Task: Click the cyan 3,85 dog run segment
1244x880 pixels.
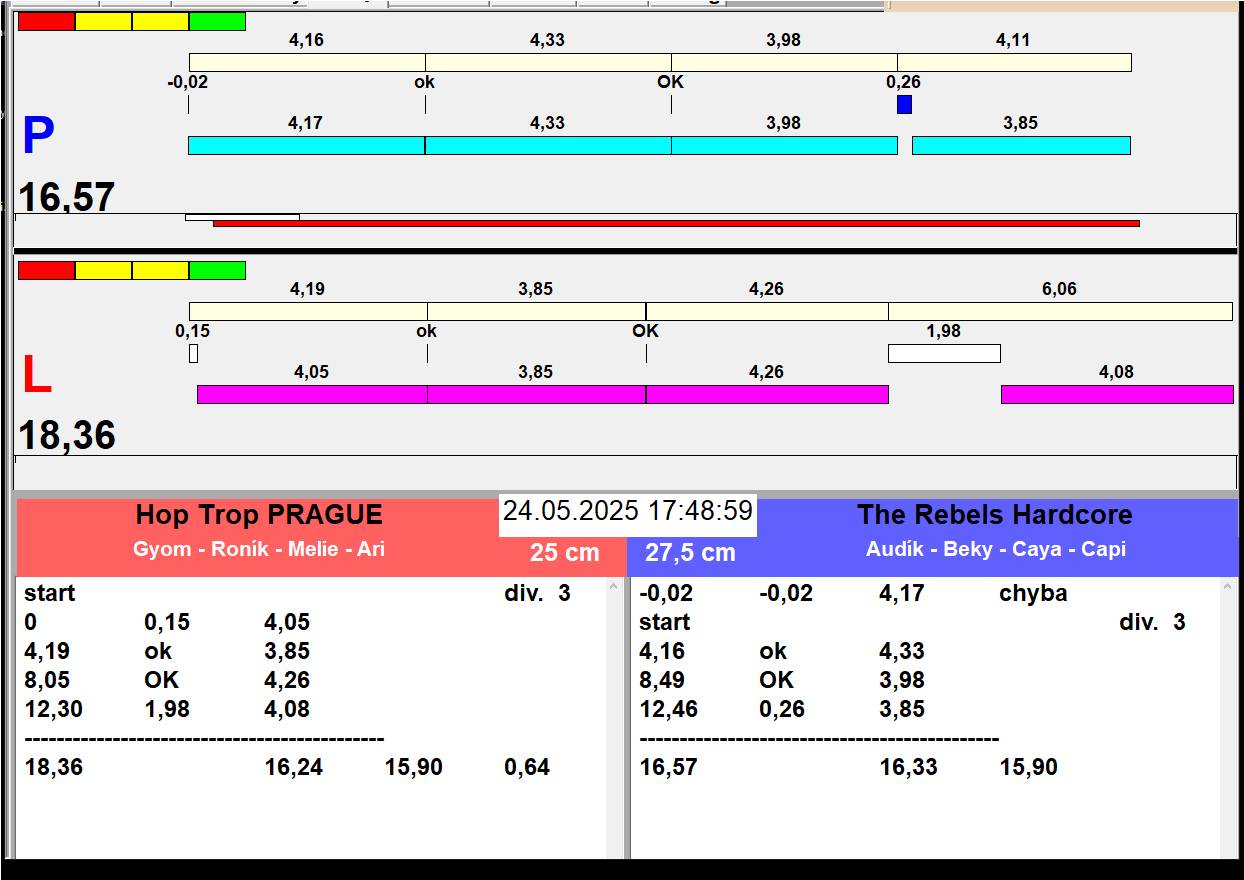Action: coord(1021,145)
